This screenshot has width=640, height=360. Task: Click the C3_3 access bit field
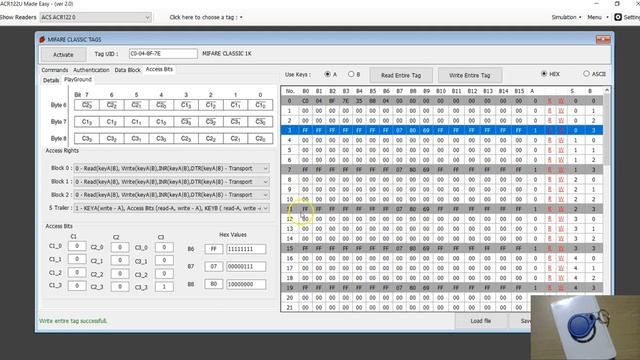point(164,287)
